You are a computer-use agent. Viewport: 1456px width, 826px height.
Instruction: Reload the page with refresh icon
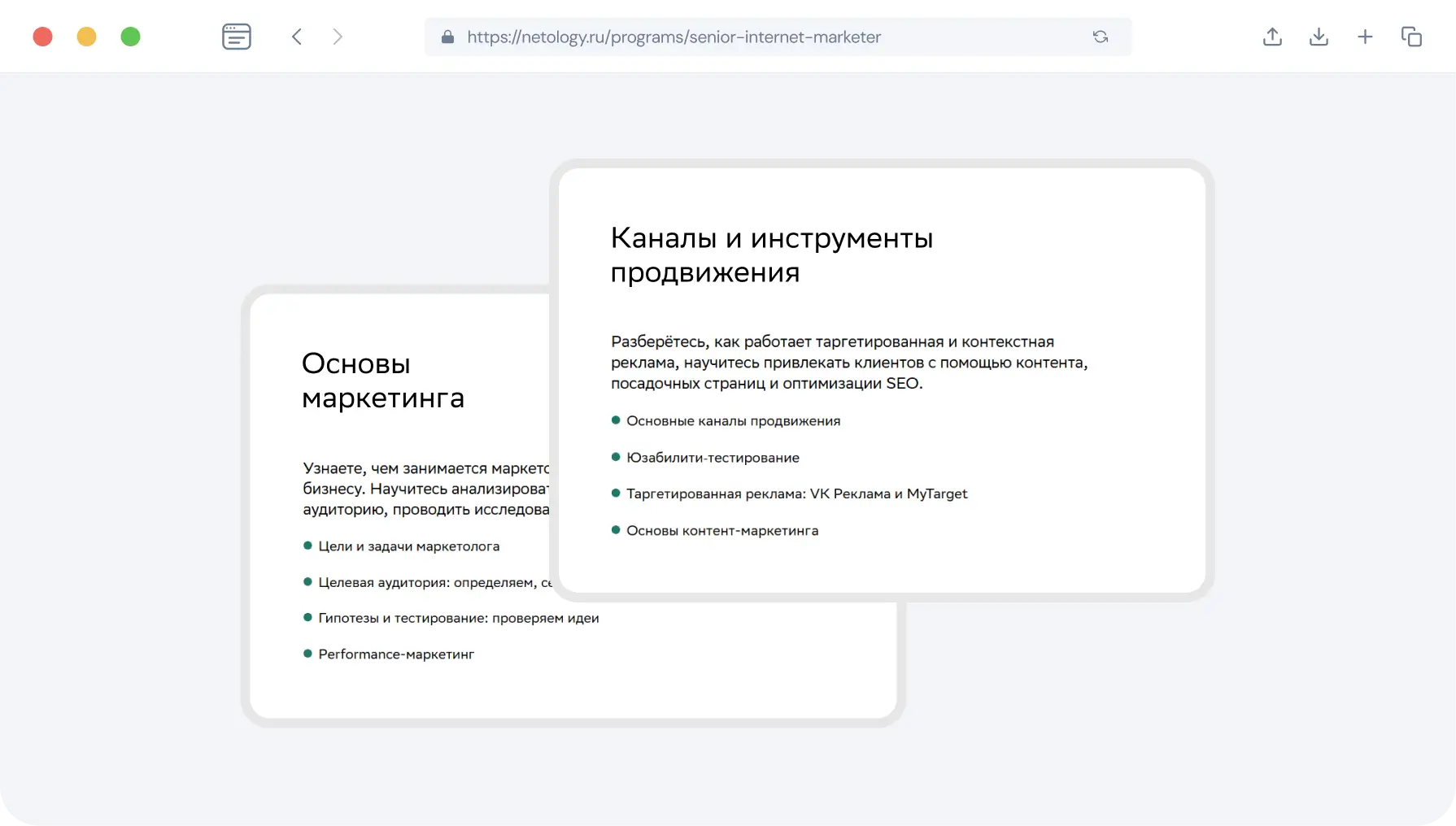tap(1101, 37)
